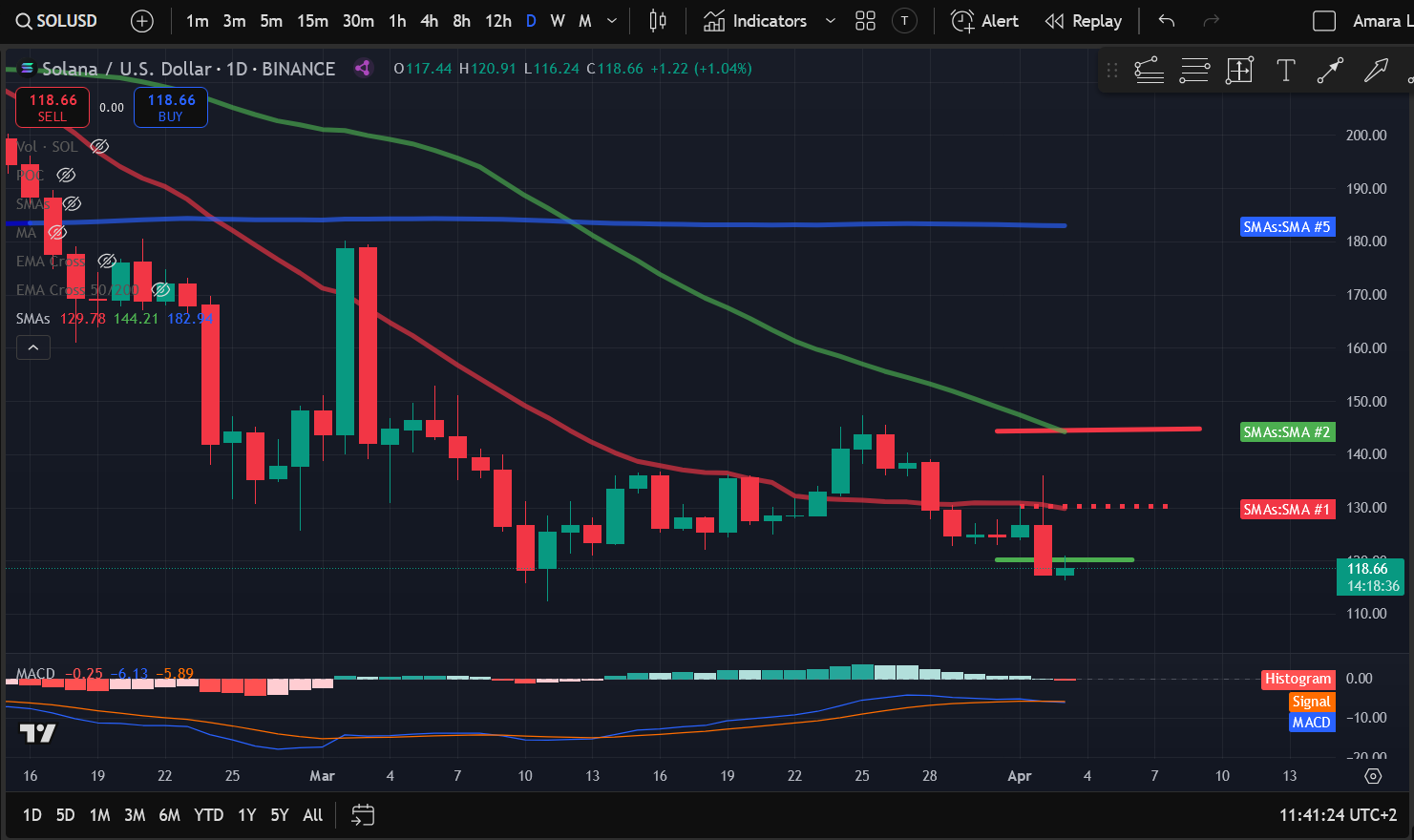Click the compare or add symbol plus icon
This screenshot has width=1414, height=840.
[142, 21]
